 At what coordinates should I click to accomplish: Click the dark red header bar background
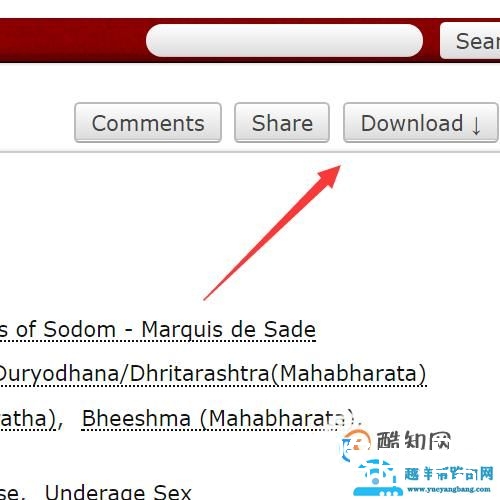[72, 40]
